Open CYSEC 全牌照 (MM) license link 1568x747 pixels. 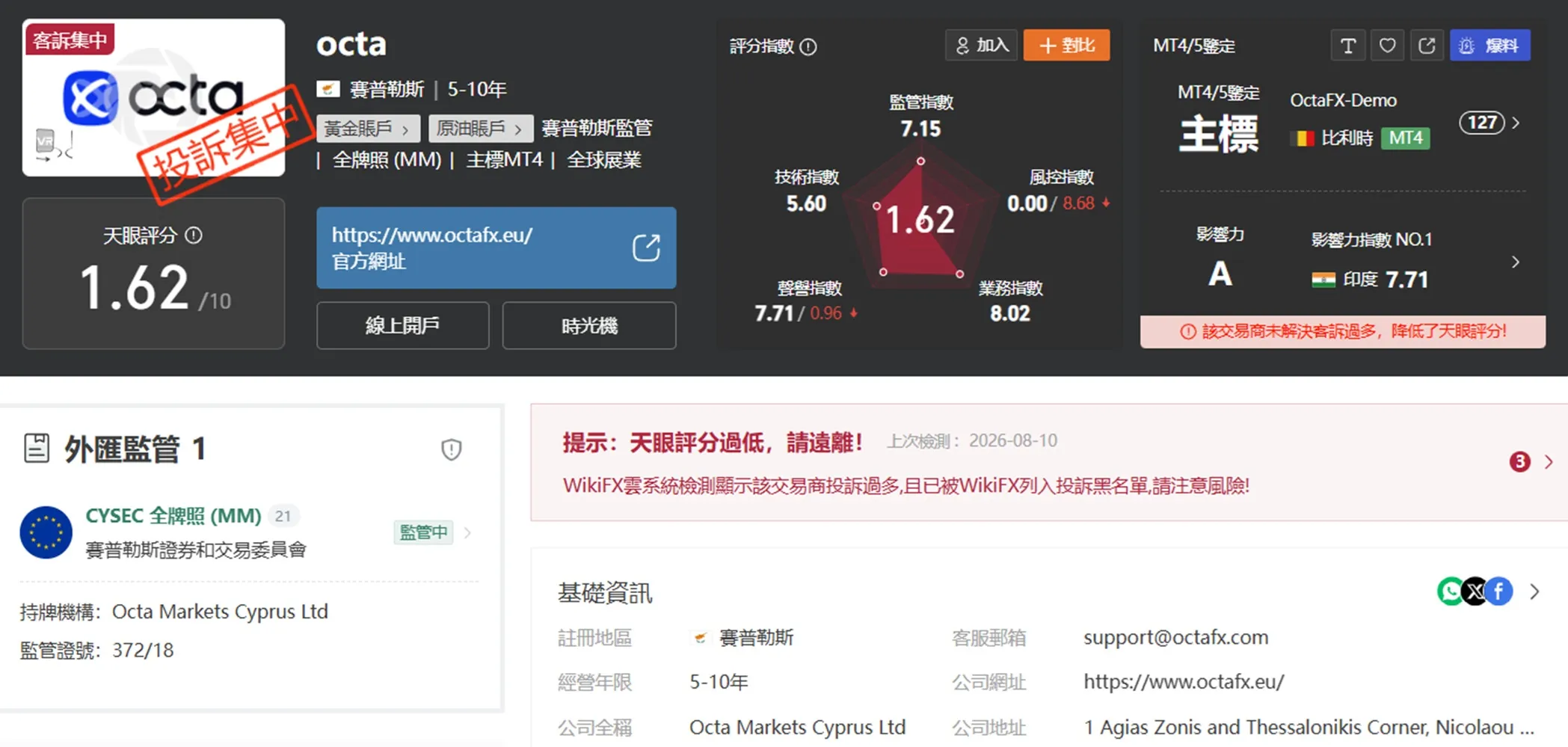(x=173, y=515)
